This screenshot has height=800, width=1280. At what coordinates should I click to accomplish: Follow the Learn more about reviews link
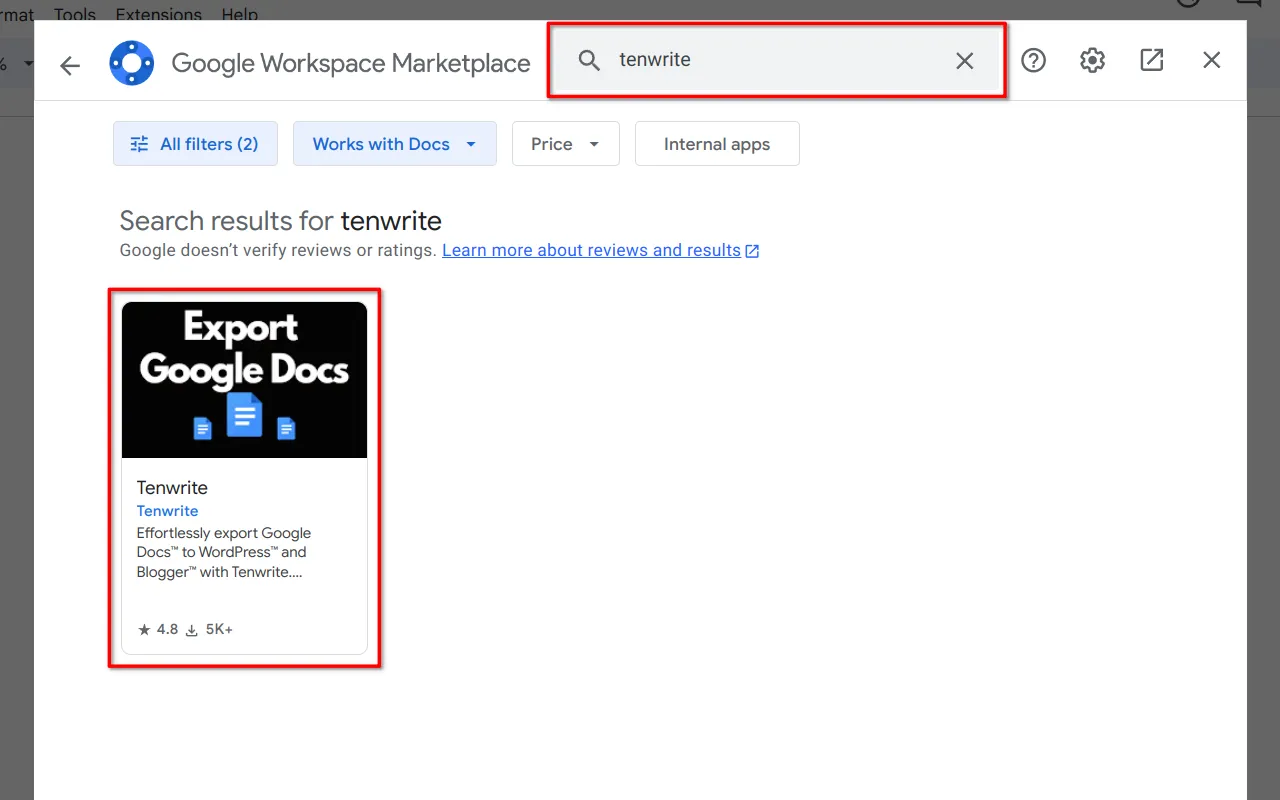click(590, 250)
